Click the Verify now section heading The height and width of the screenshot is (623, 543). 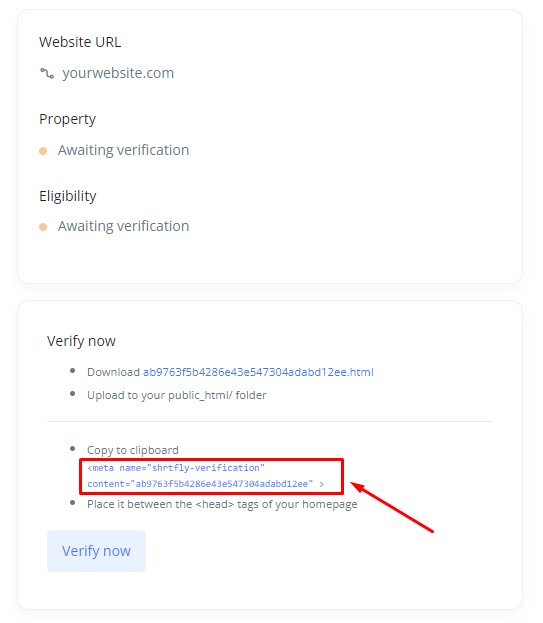pyautogui.click(x=81, y=341)
